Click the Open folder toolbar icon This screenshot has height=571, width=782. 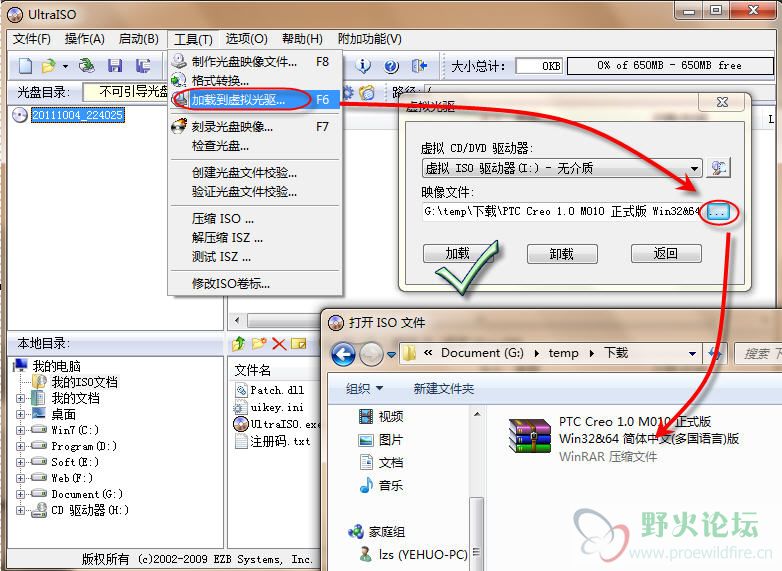[48, 65]
